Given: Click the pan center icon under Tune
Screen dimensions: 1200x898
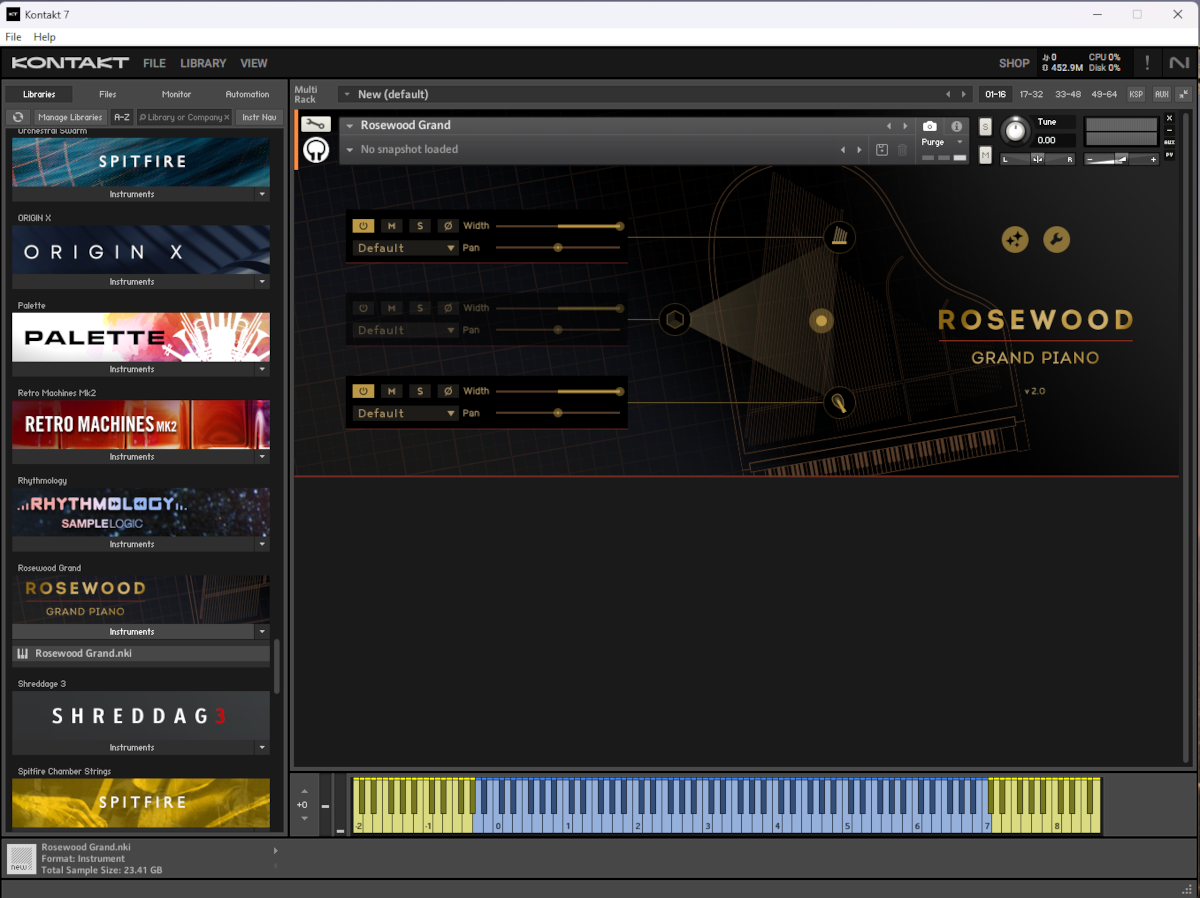Looking at the screenshot, I should pos(1038,159).
